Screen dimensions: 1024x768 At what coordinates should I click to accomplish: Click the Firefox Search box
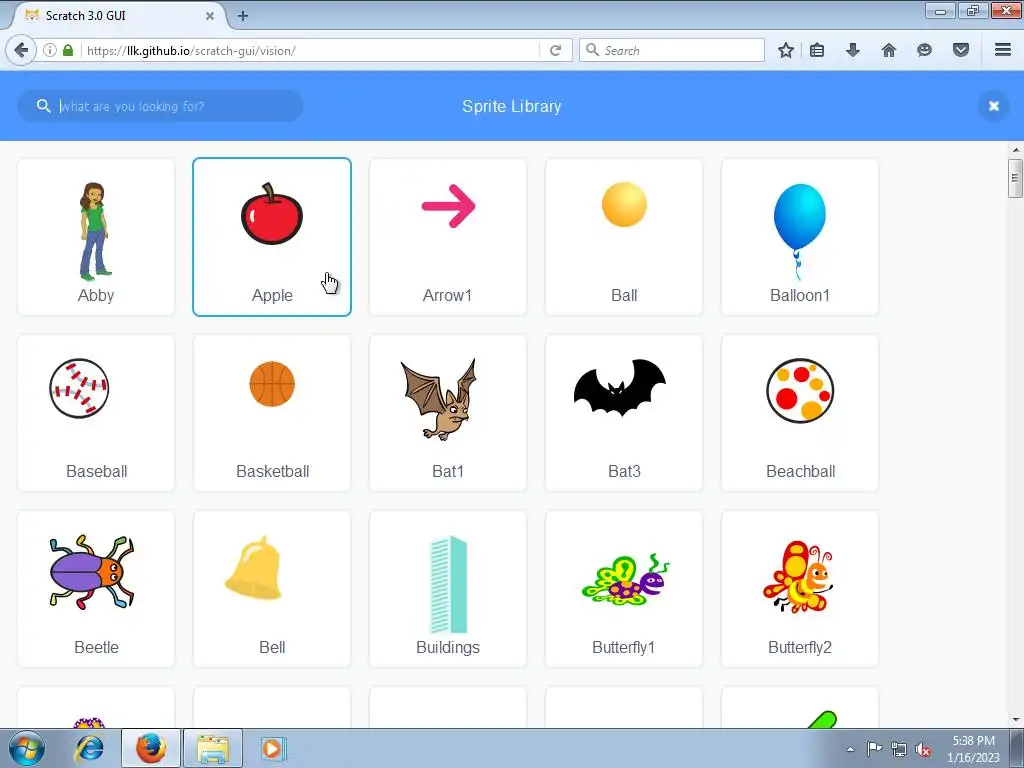click(672, 50)
